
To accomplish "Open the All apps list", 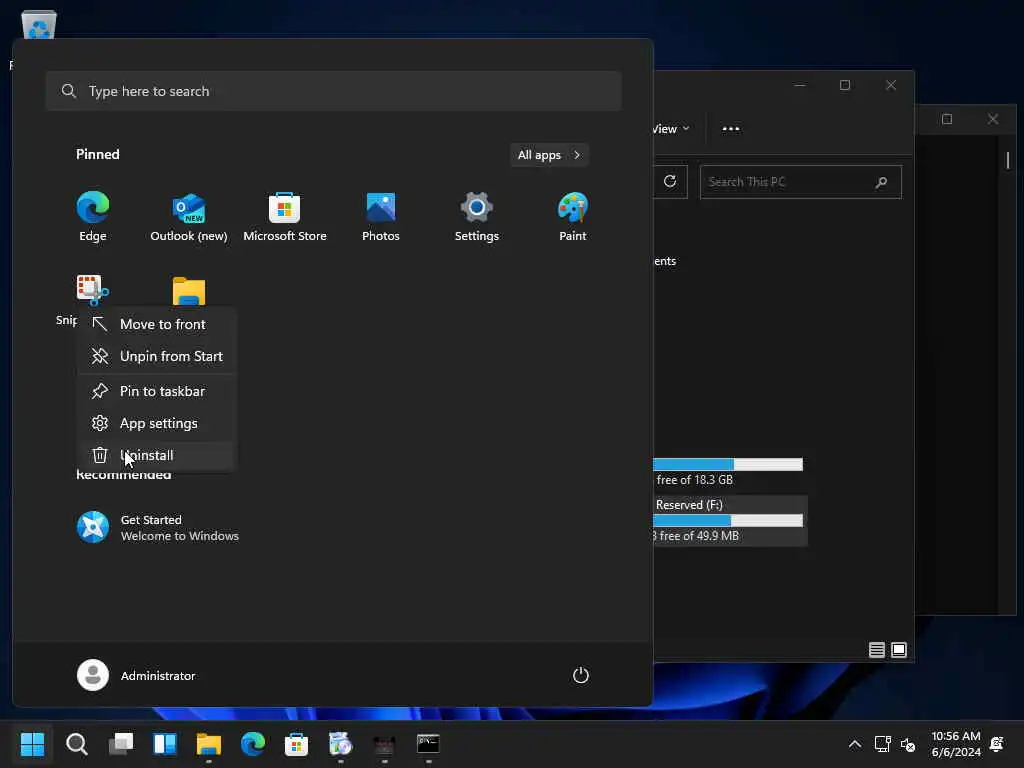I will click(x=549, y=155).
